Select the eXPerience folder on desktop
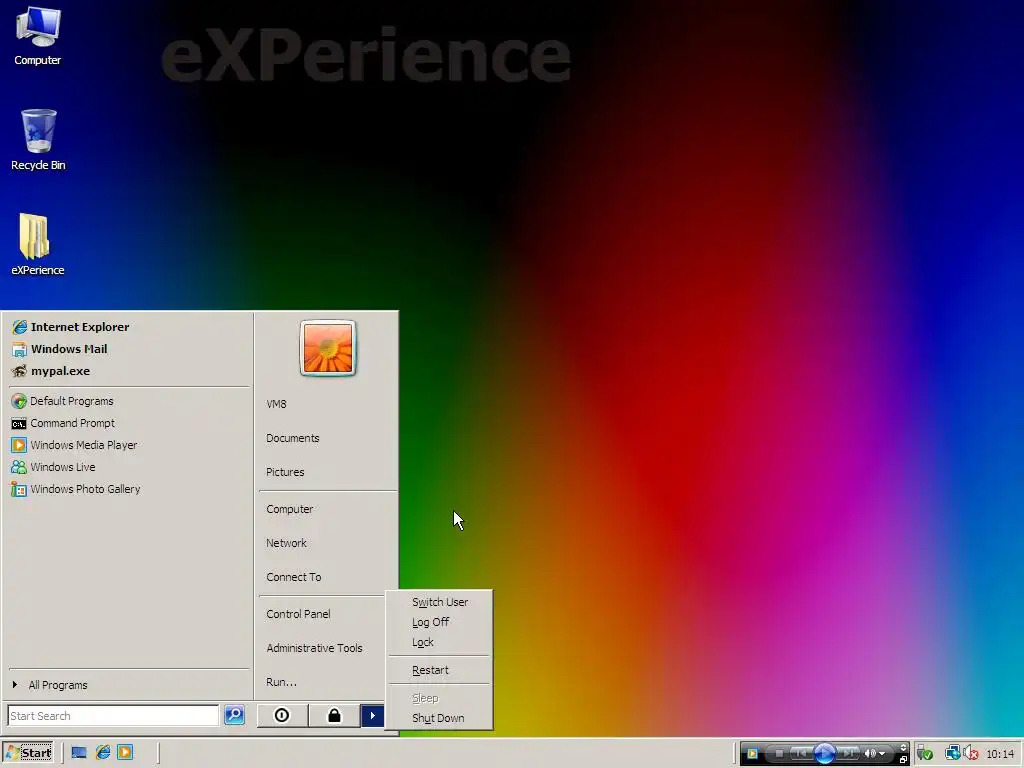Image resolution: width=1024 pixels, height=768 pixels. coord(37,245)
